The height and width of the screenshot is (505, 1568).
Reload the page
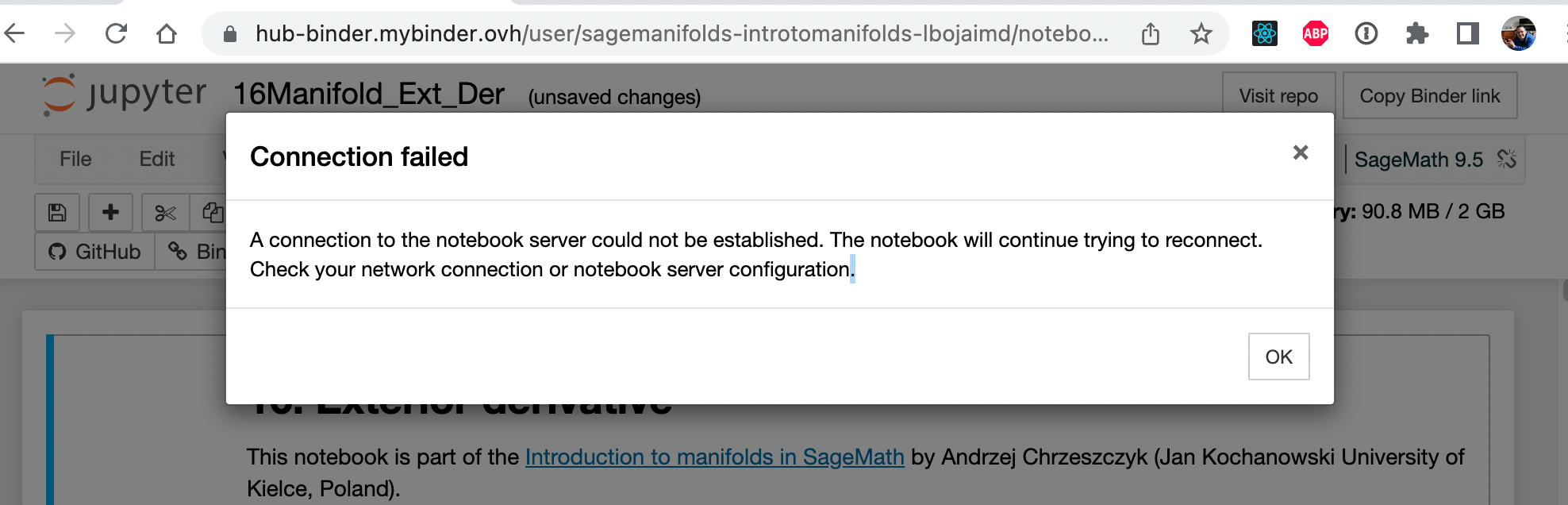coord(115,33)
